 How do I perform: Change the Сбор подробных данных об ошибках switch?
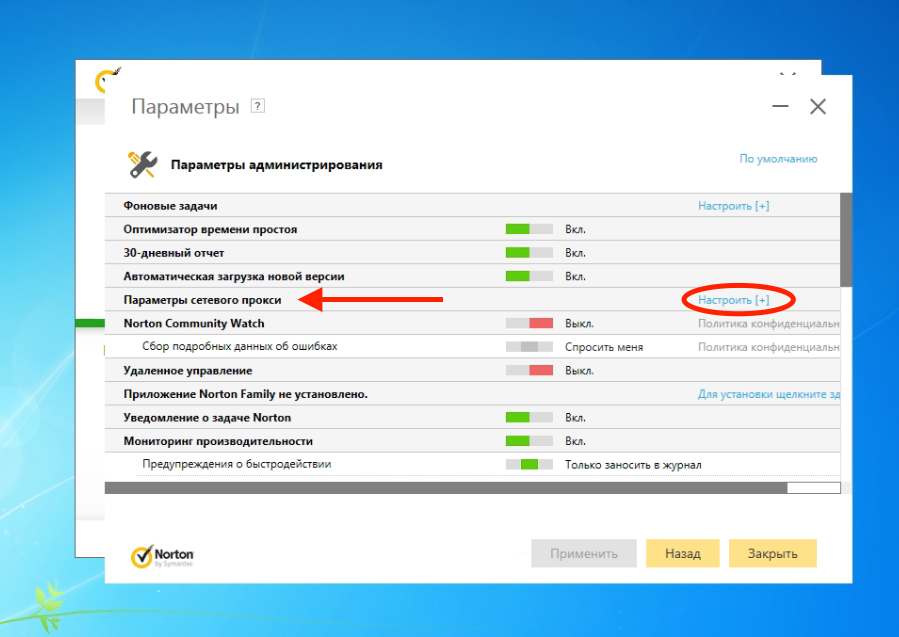(529, 347)
